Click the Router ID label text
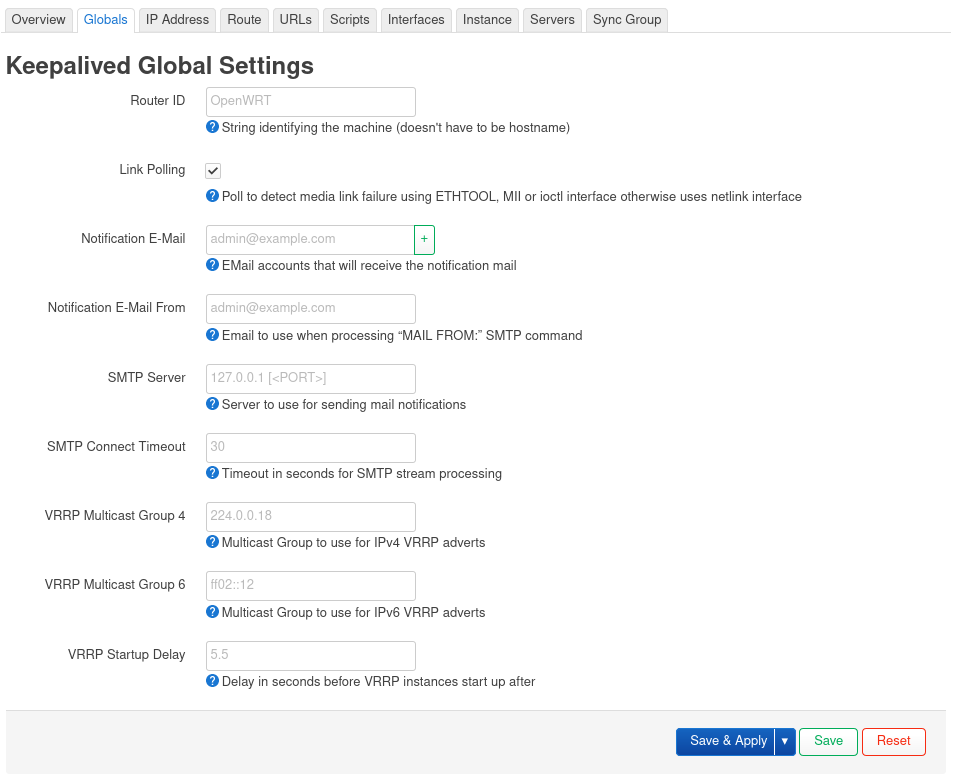The image size is (954, 783). click(x=158, y=100)
